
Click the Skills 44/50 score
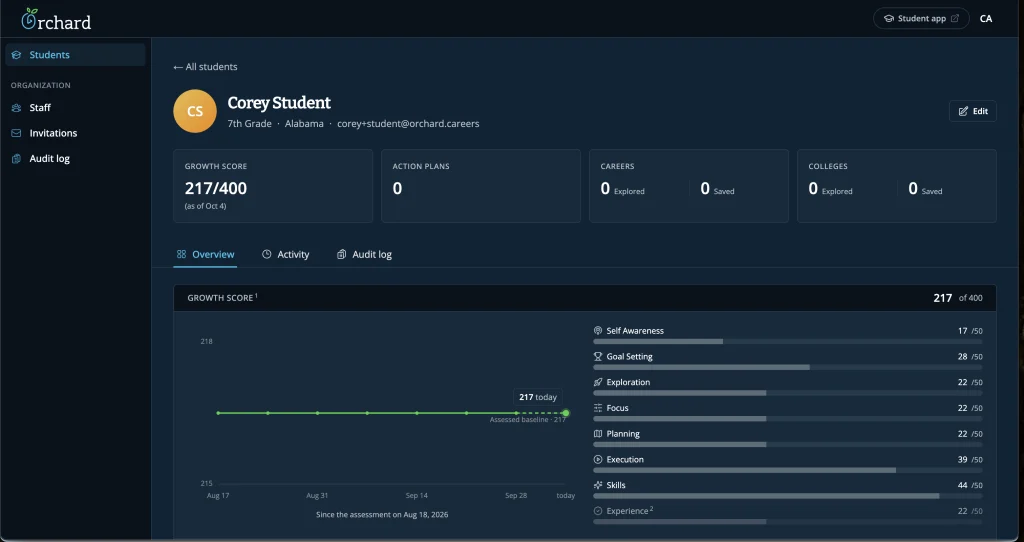(x=970, y=485)
